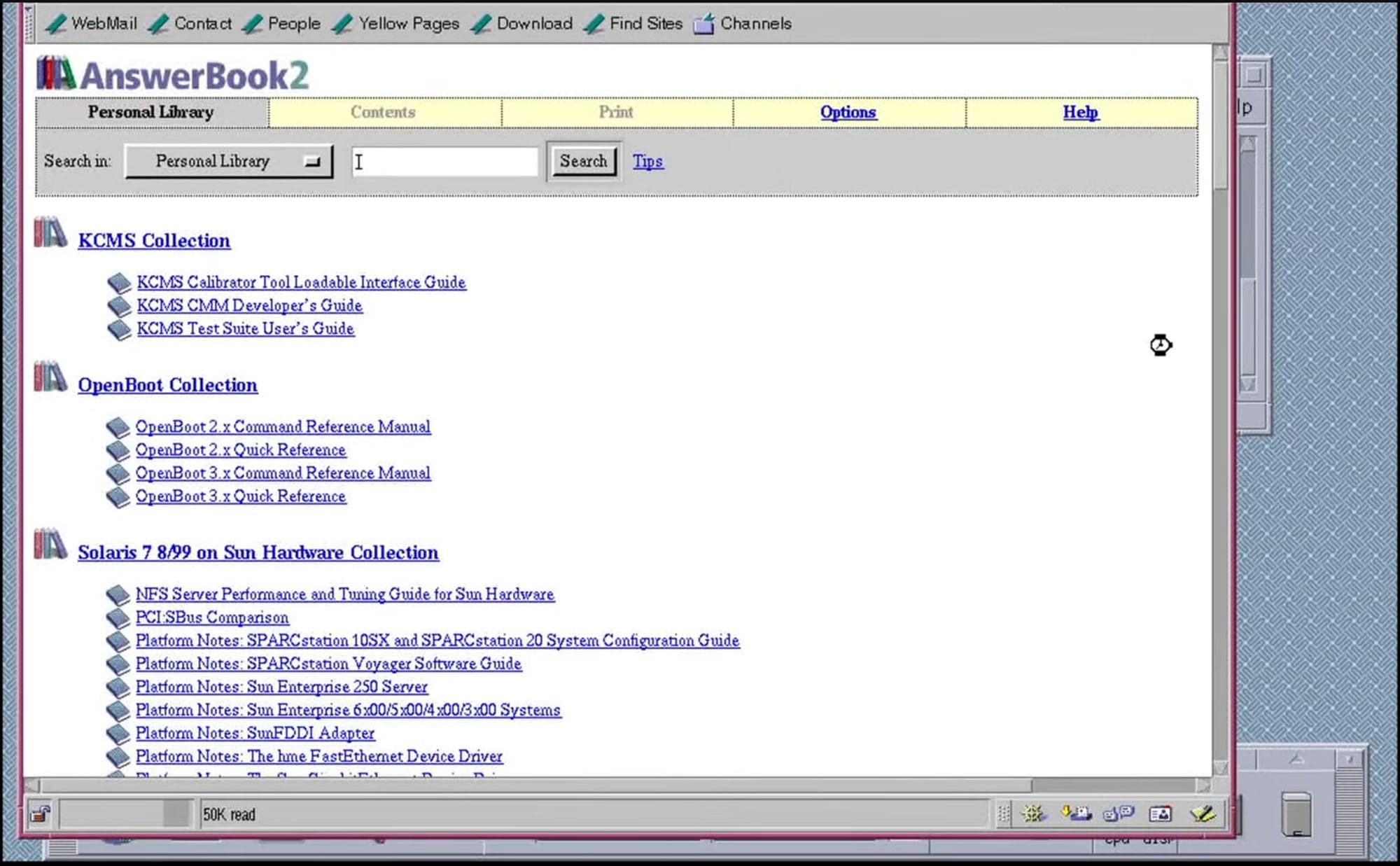
Task: Open the Yellow Pages toolbar bookmark
Action: tap(396, 24)
